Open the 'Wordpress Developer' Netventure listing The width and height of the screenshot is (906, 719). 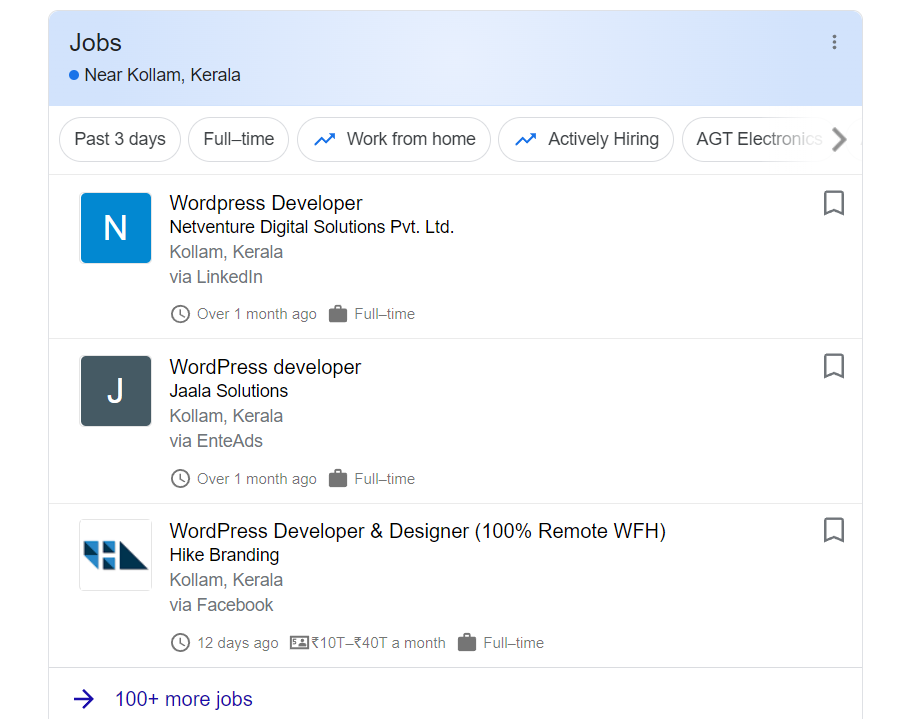pyautogui.click(x=266, y=203)
